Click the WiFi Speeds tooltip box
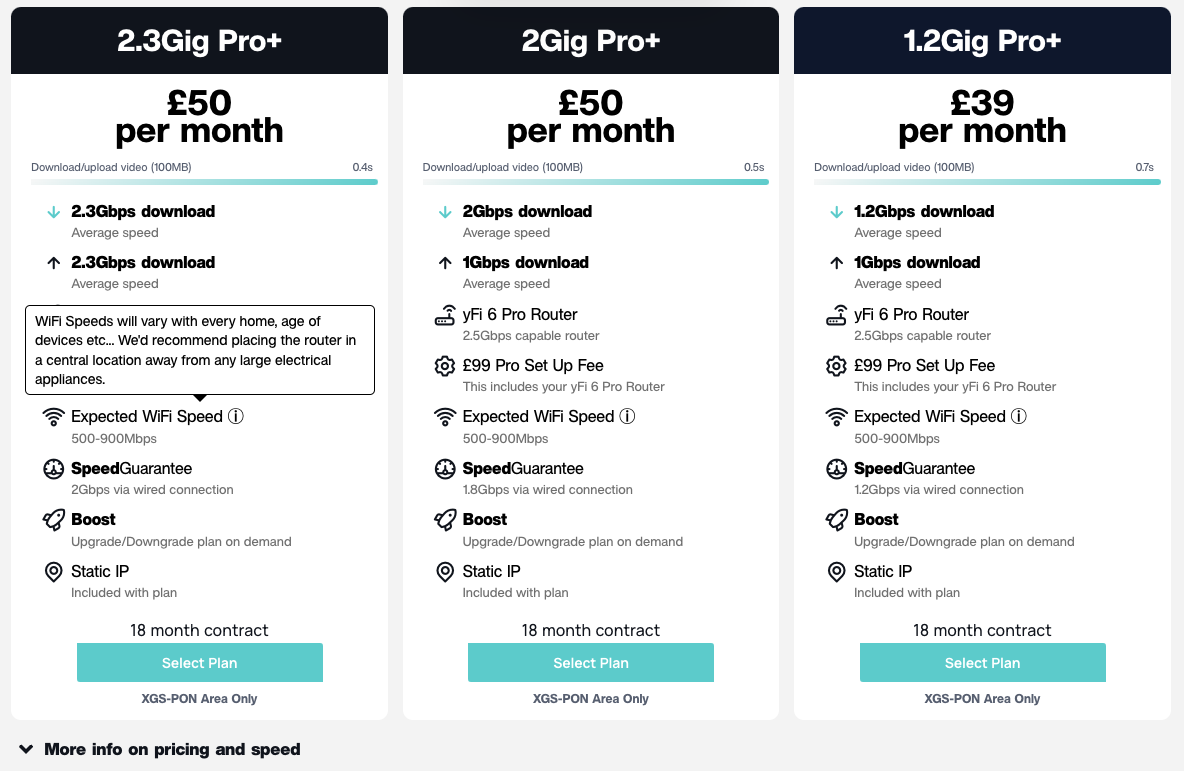 [x=200, y=350]
